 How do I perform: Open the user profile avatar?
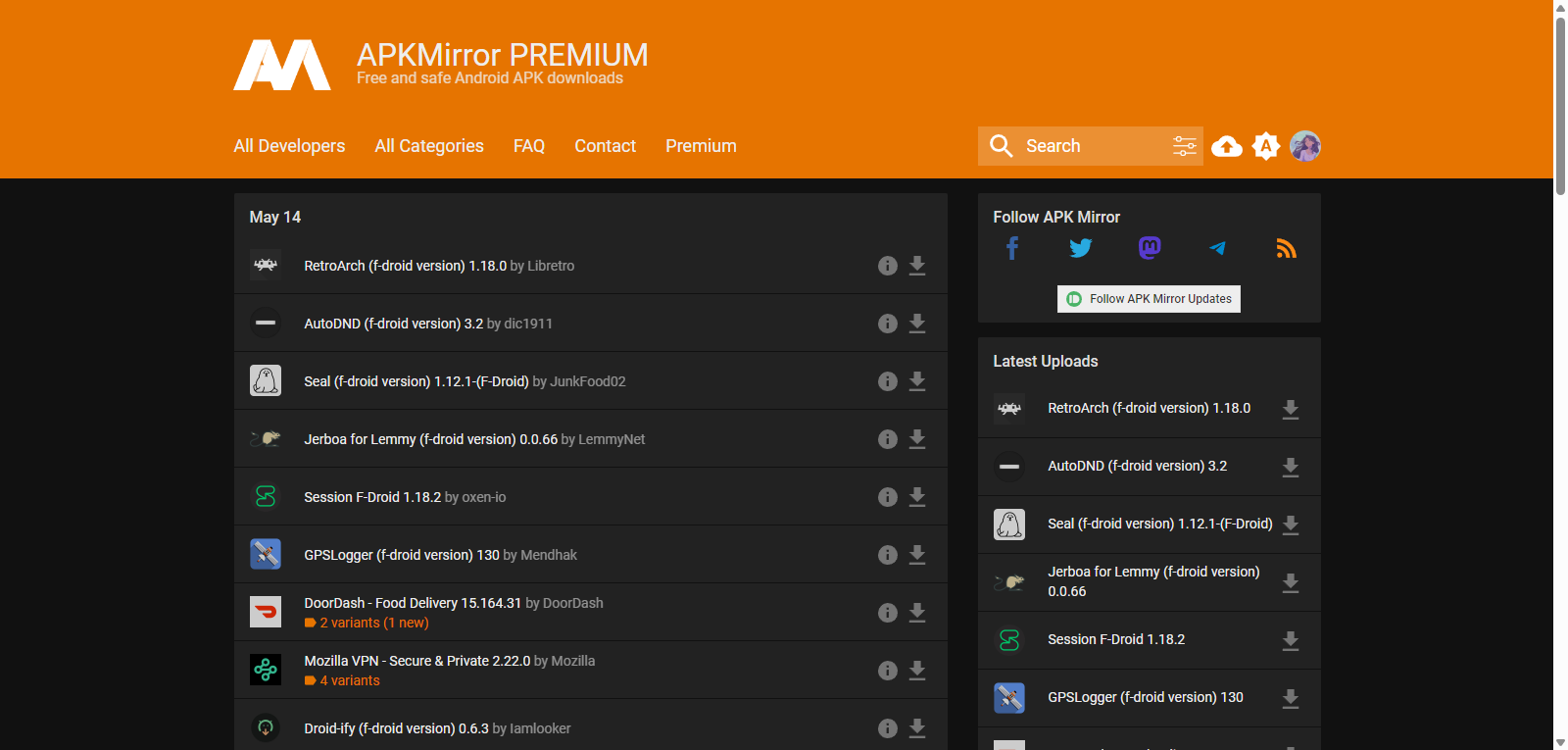pos(1305,146)
